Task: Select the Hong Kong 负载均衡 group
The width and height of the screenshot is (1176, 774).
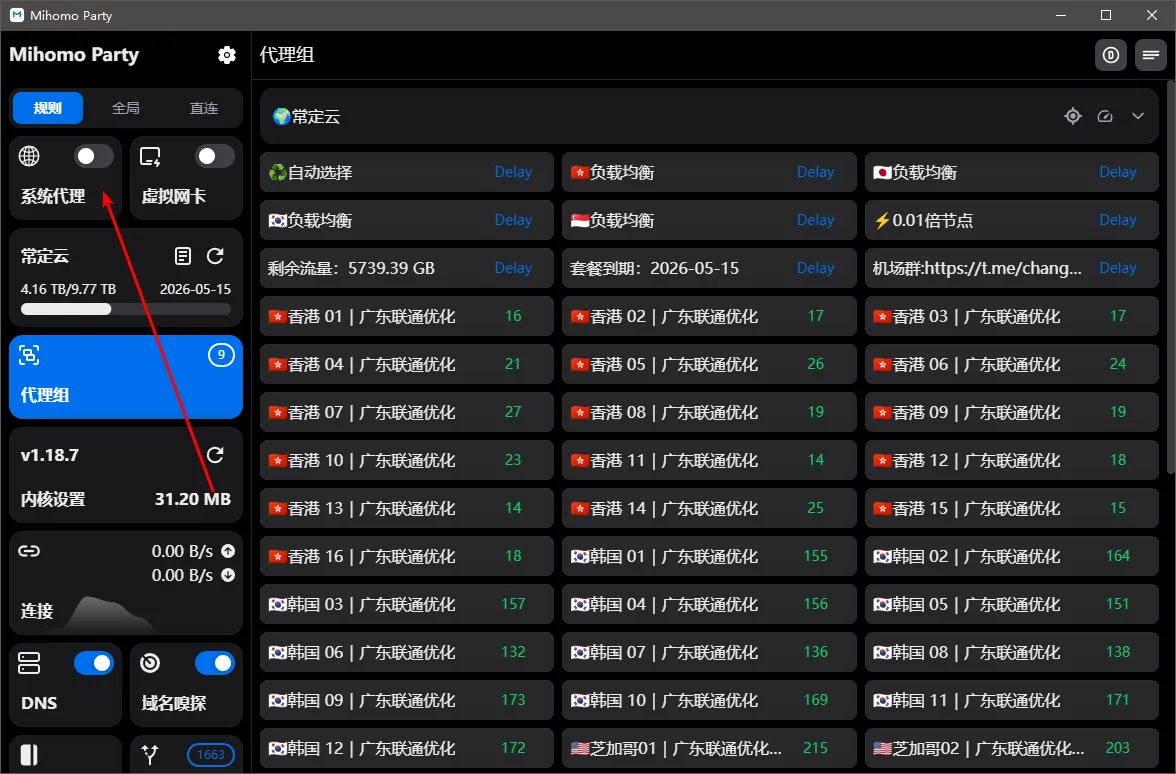Action: click(x=709, y=172)
